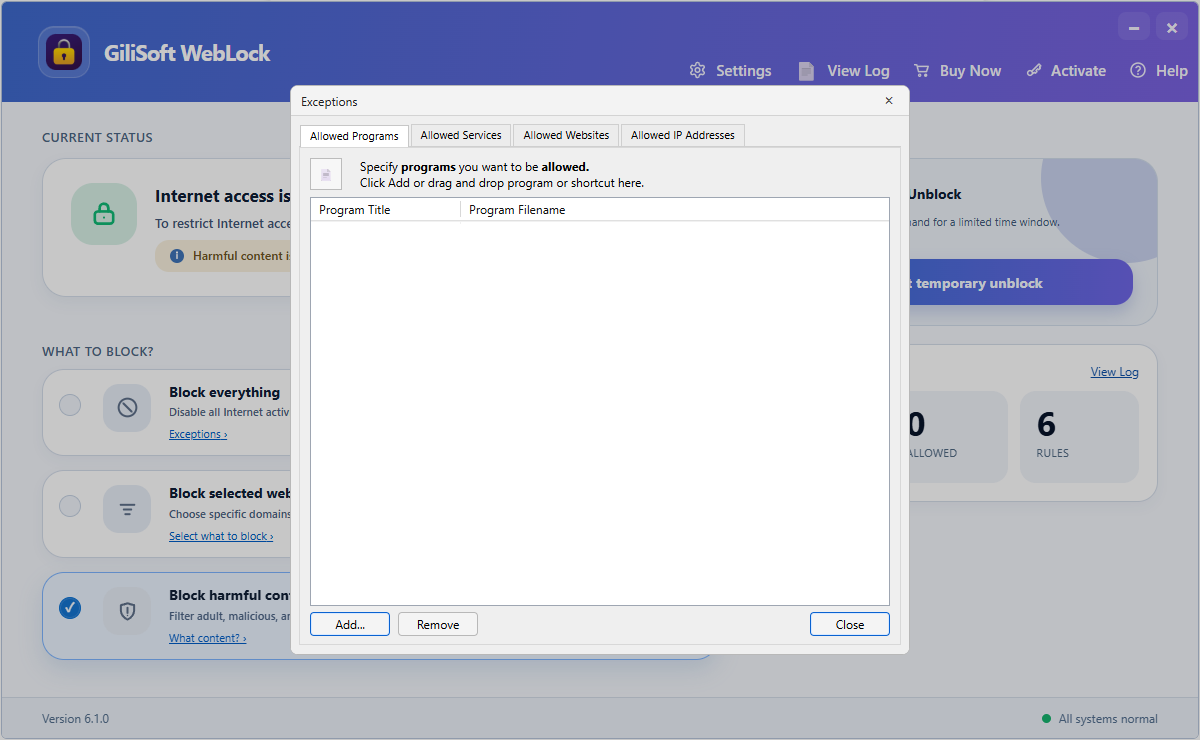The width and height of the screenshot is (1200, 740).
Task: Click the info icon beside Harmful content
Action: click(x=177, y=256)
